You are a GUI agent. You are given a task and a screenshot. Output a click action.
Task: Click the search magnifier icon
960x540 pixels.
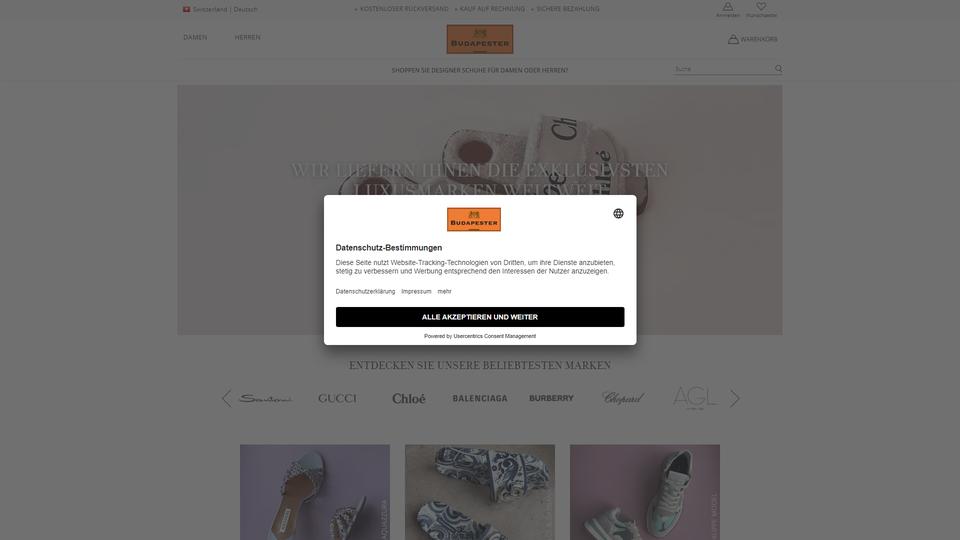pyautogui.click(x=778, y=69)
